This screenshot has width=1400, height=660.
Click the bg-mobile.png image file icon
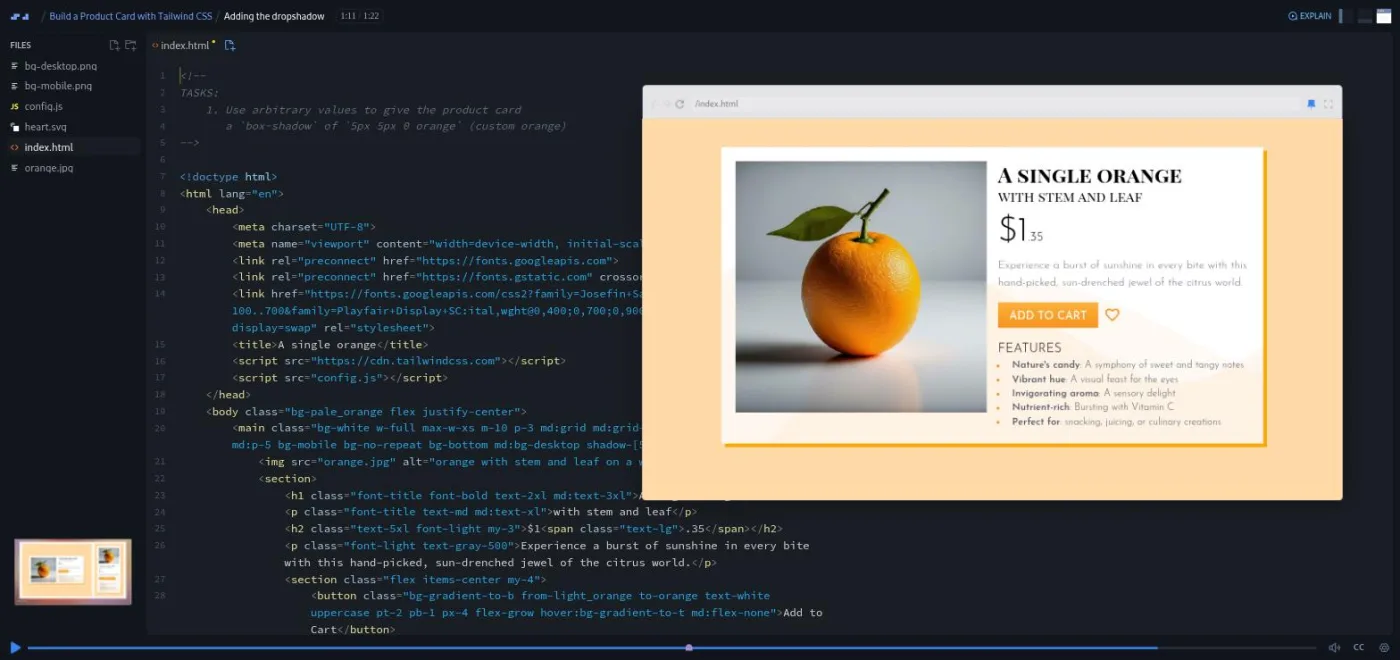click(x=14, y=86)
